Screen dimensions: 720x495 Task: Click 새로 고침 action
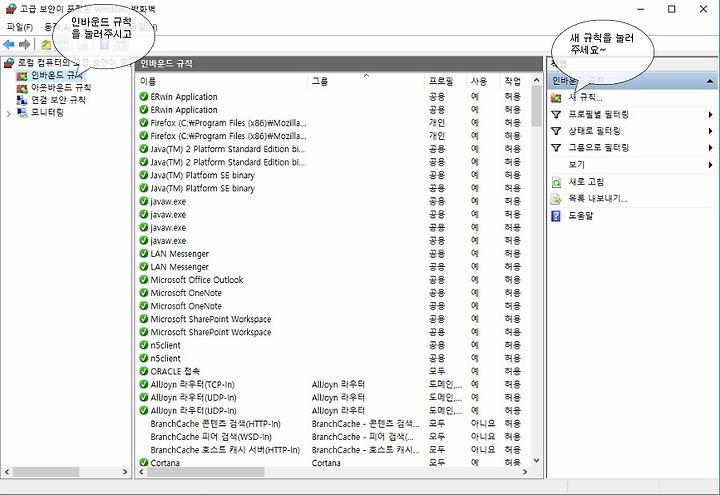586,182
